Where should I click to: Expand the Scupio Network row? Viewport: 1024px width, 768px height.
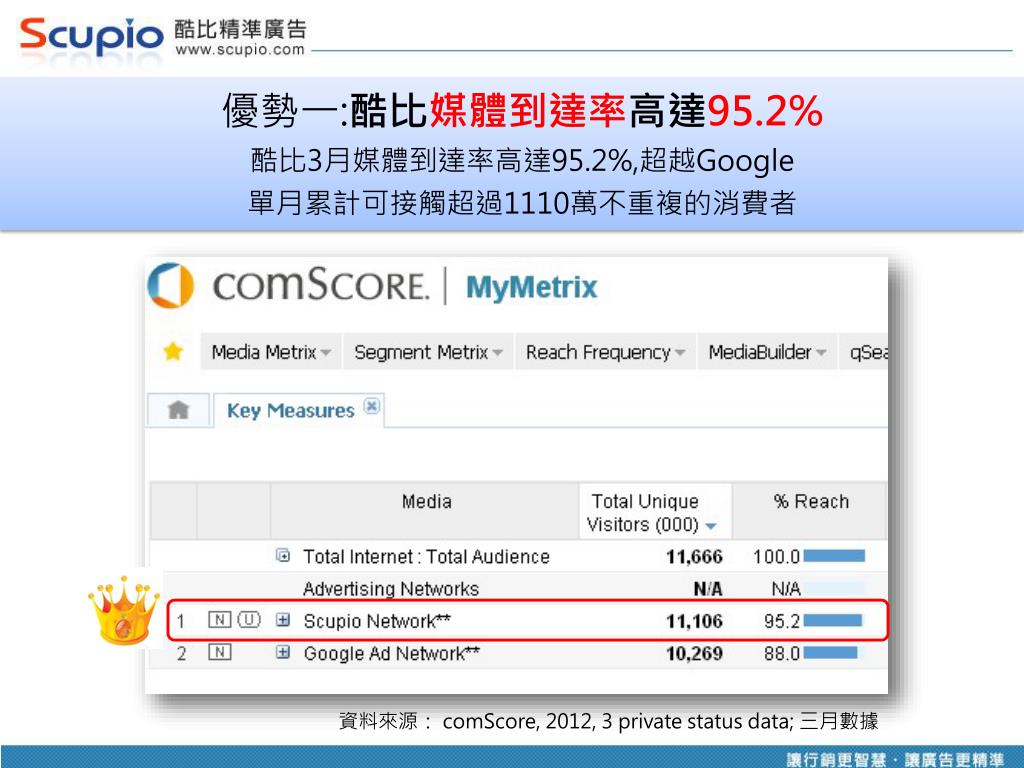click(283, 620)
